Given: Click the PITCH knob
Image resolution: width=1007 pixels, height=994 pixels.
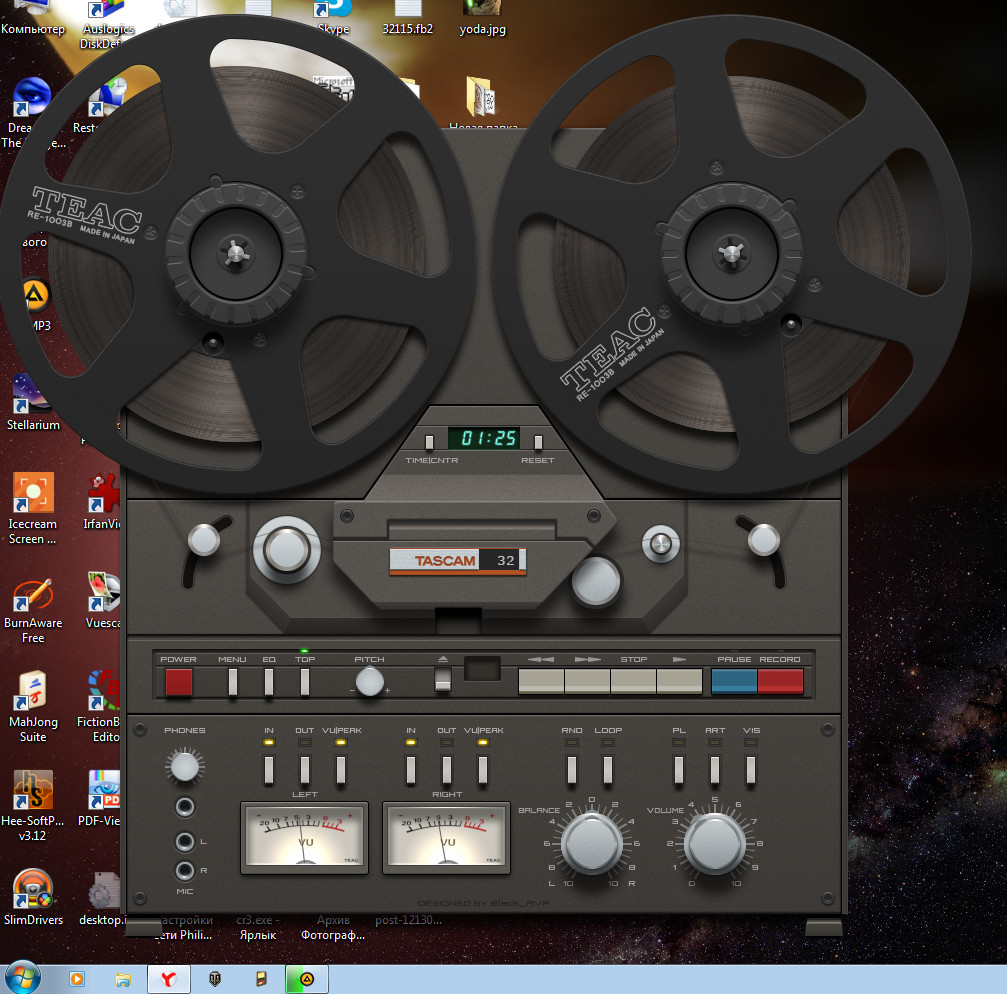Looking at the screenshot, I should [x=369, y=681].
